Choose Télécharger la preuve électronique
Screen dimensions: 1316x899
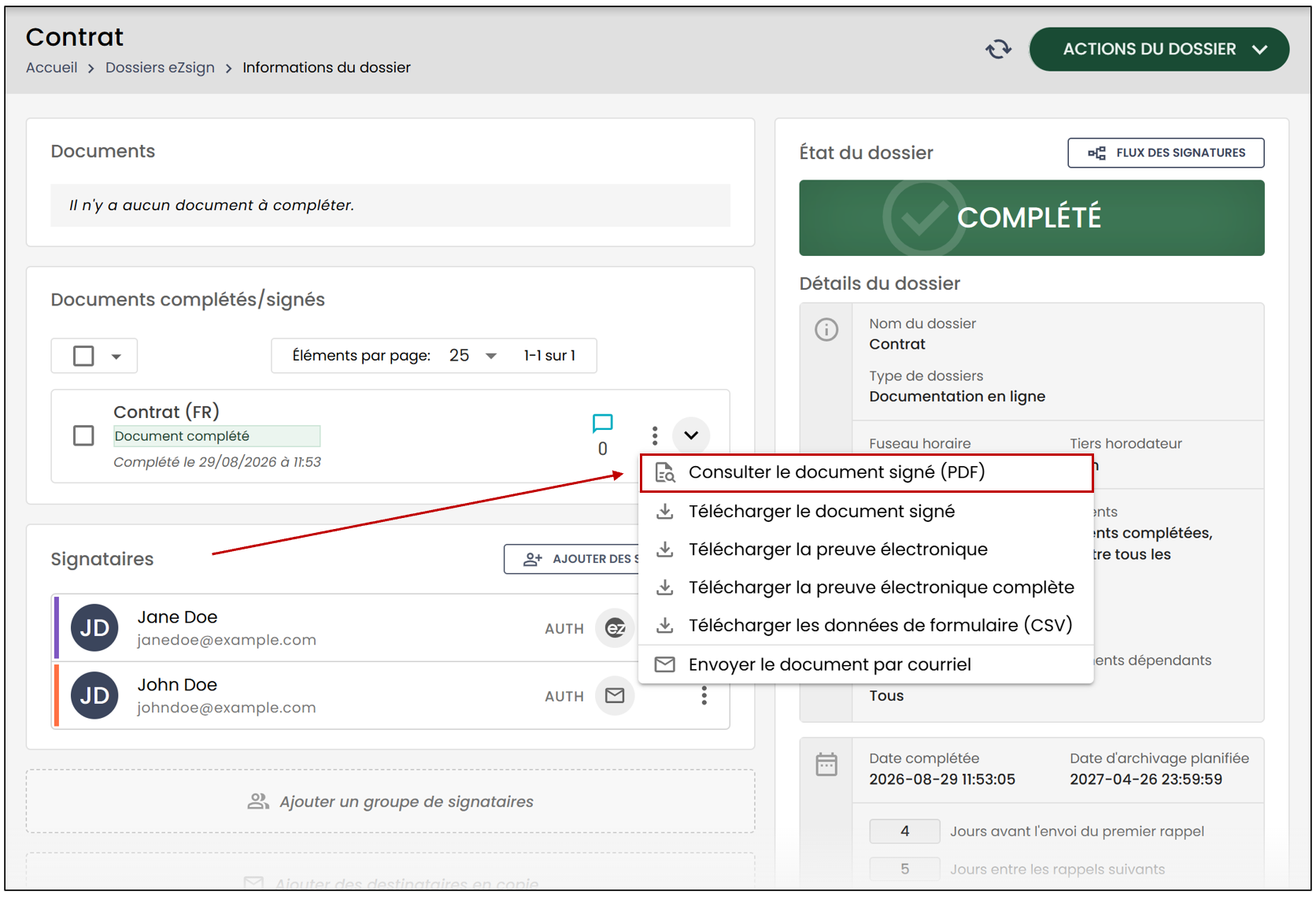coord(837,549)
